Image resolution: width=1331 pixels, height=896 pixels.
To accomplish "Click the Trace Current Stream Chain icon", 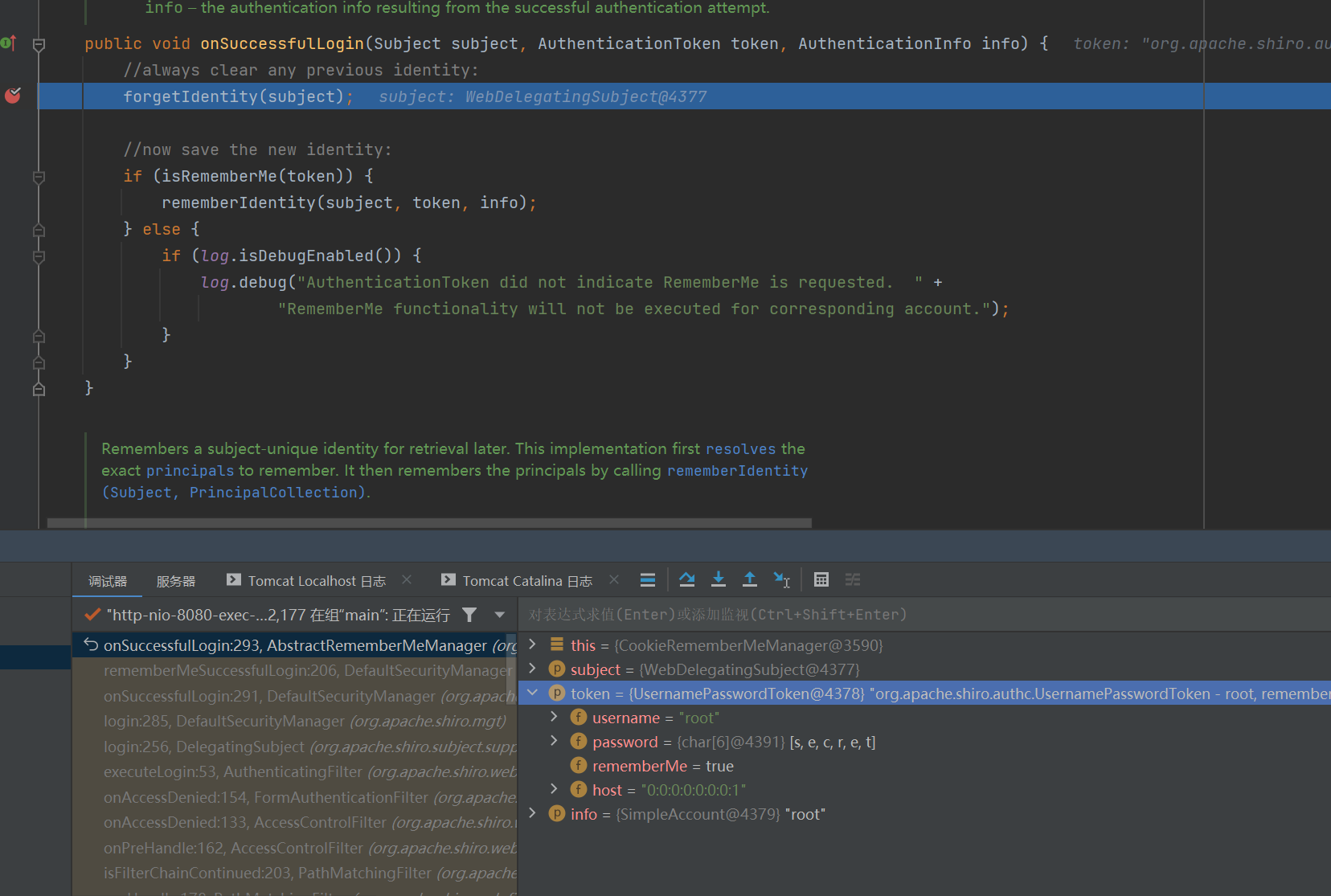I will [853, 579].
